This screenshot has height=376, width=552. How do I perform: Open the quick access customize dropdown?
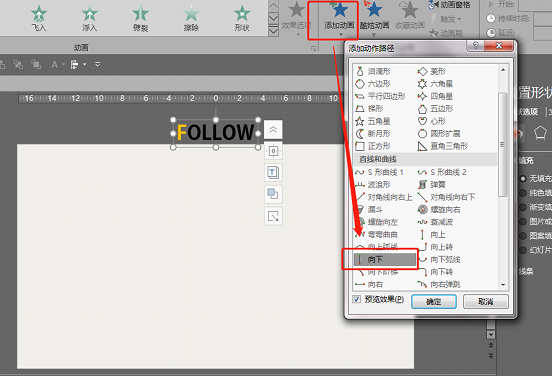pyautogui.click(x=98, y=64)
